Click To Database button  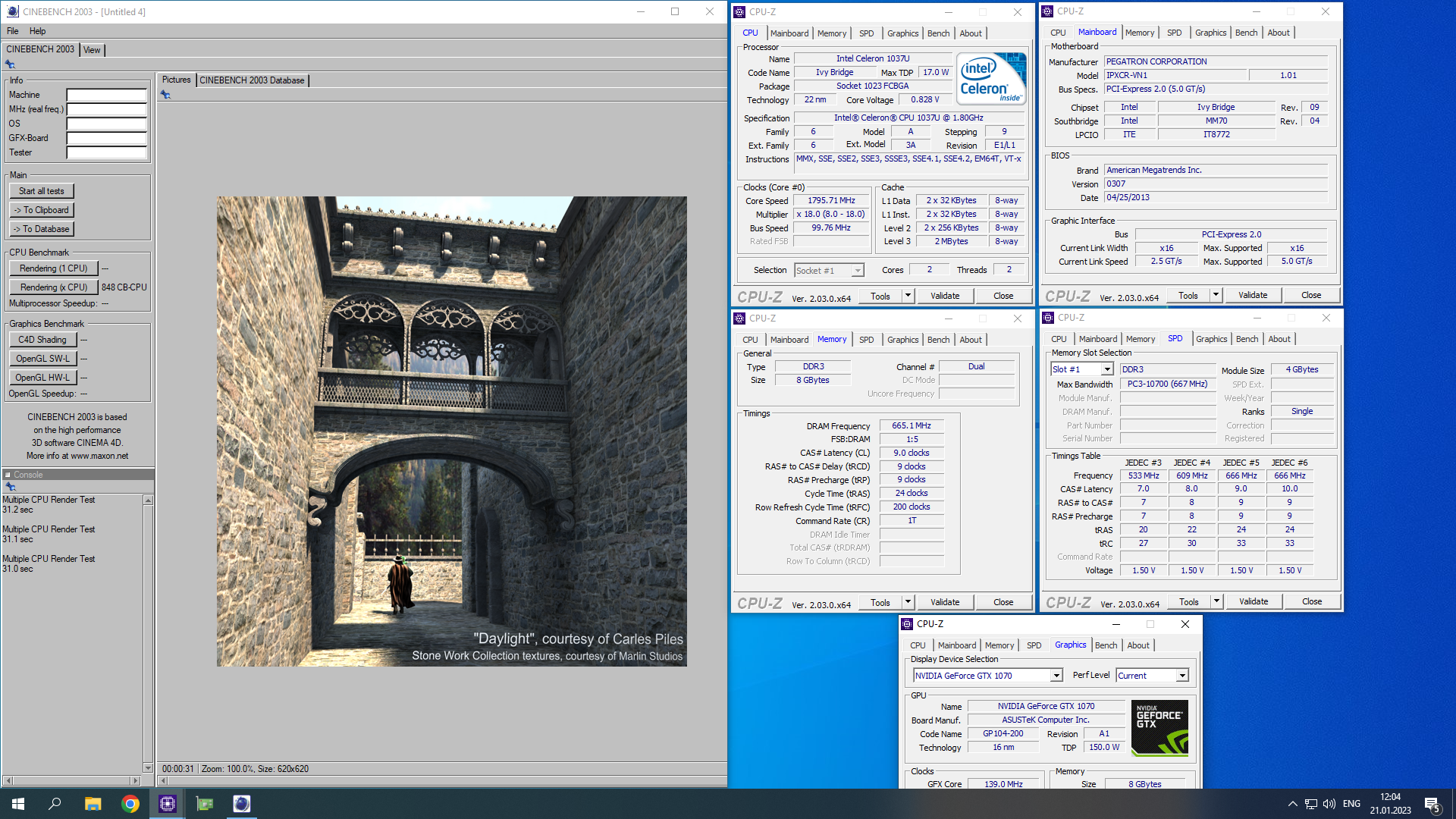point(42,229)
